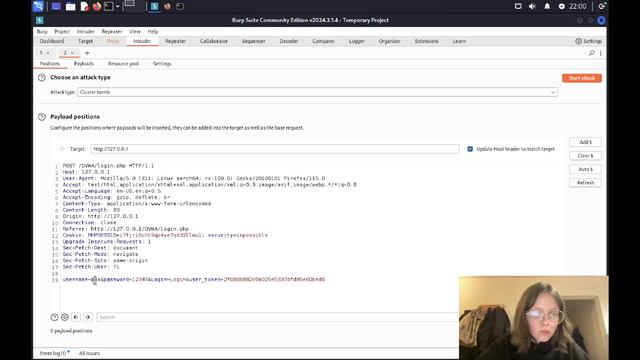Open the Project menu
This screenshot has height=360, width=640.
[62, 31]
